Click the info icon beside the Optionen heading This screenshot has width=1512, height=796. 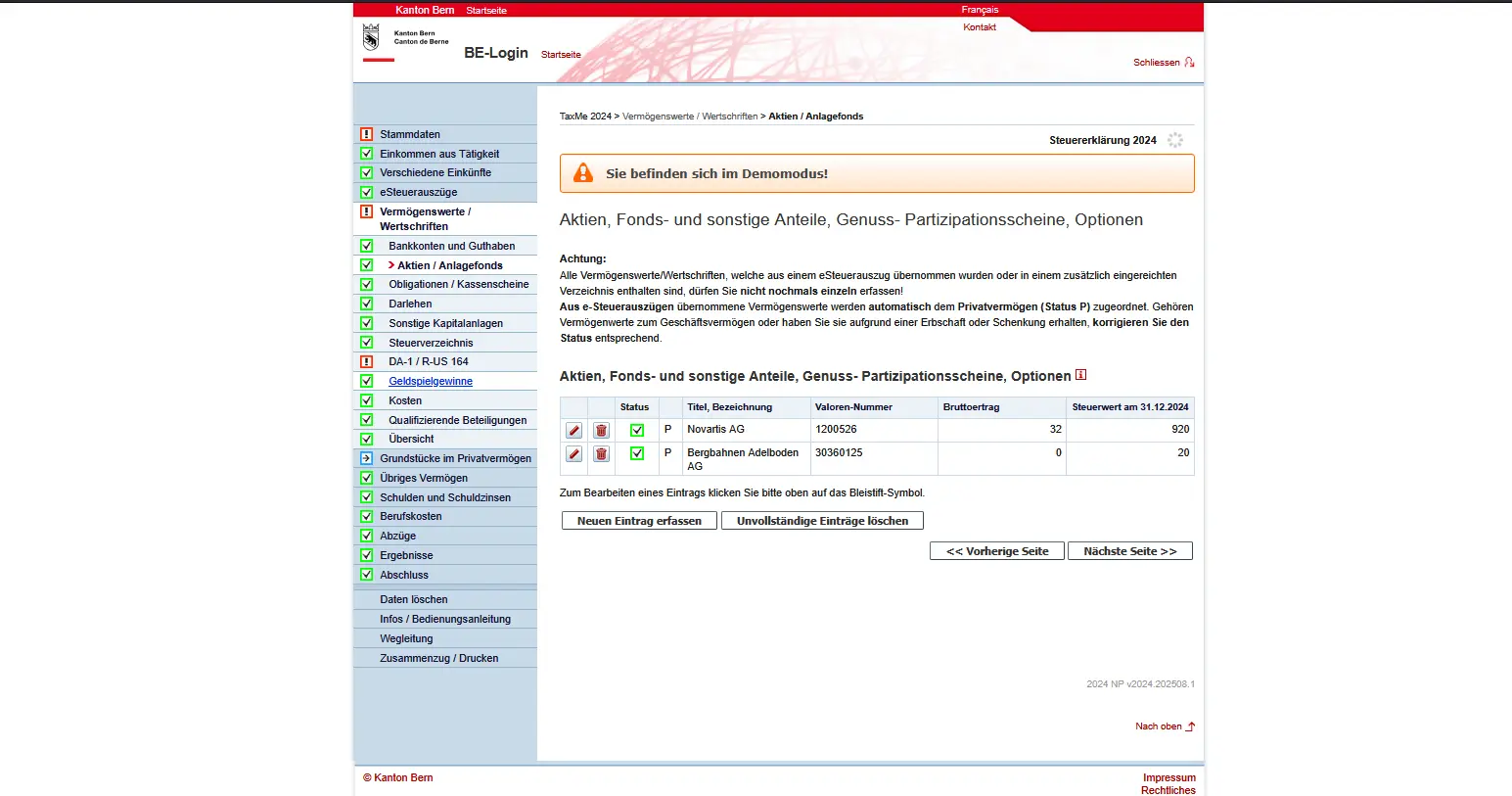[x=1080, y=375]
